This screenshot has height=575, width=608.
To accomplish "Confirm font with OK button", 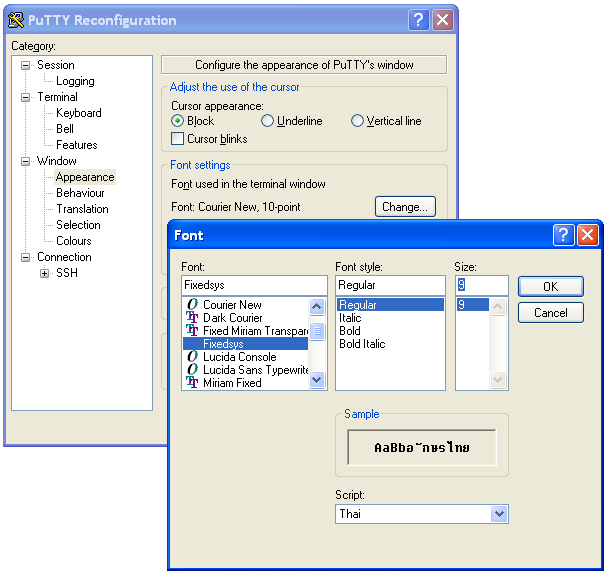I will [x=551, y=287].
